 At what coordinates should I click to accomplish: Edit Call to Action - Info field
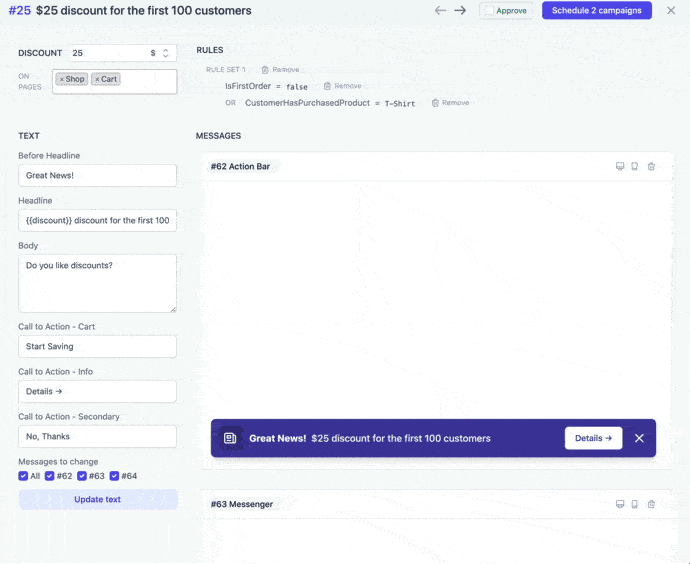(x=97, y=391)
